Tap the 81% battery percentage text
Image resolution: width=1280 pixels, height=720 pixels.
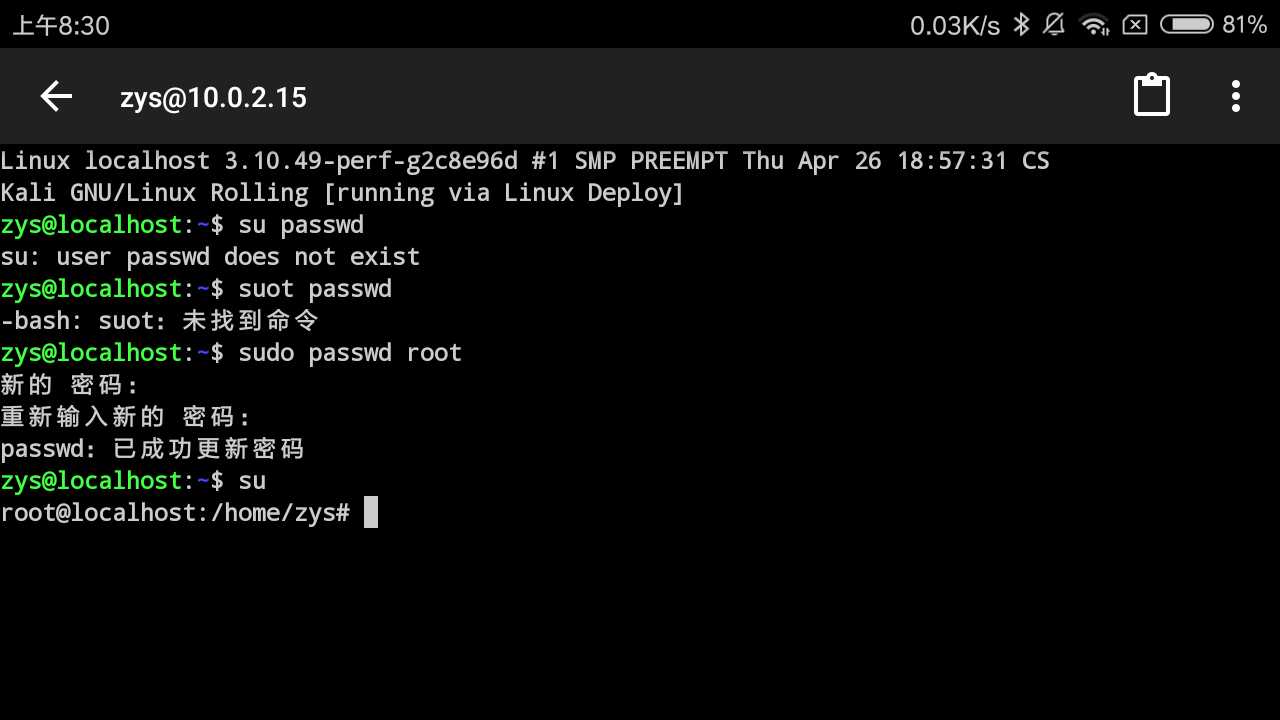click(x=1245, y=25)
